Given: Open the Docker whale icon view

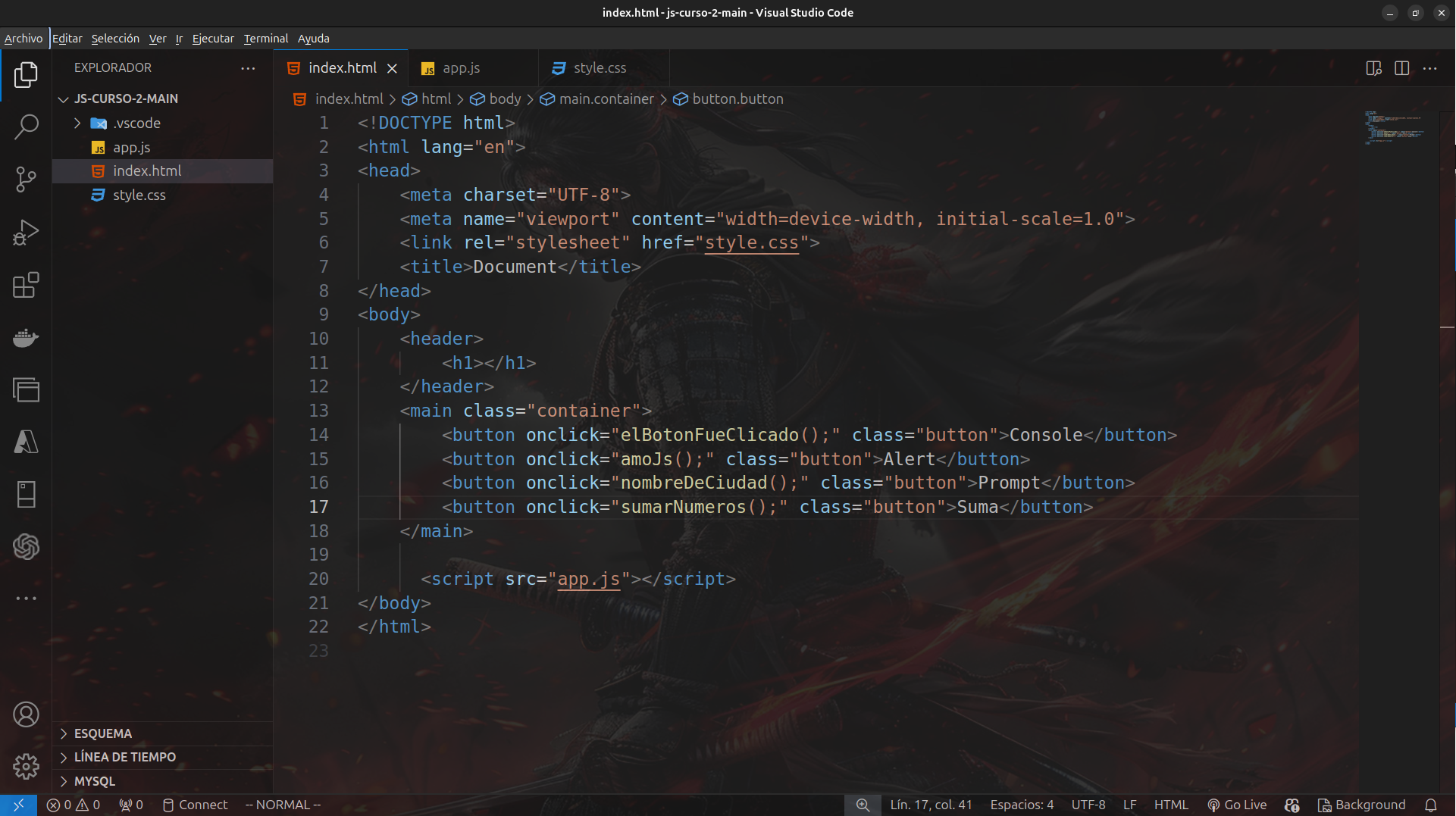Looking at the screenshot, I should tap(26, 337).
